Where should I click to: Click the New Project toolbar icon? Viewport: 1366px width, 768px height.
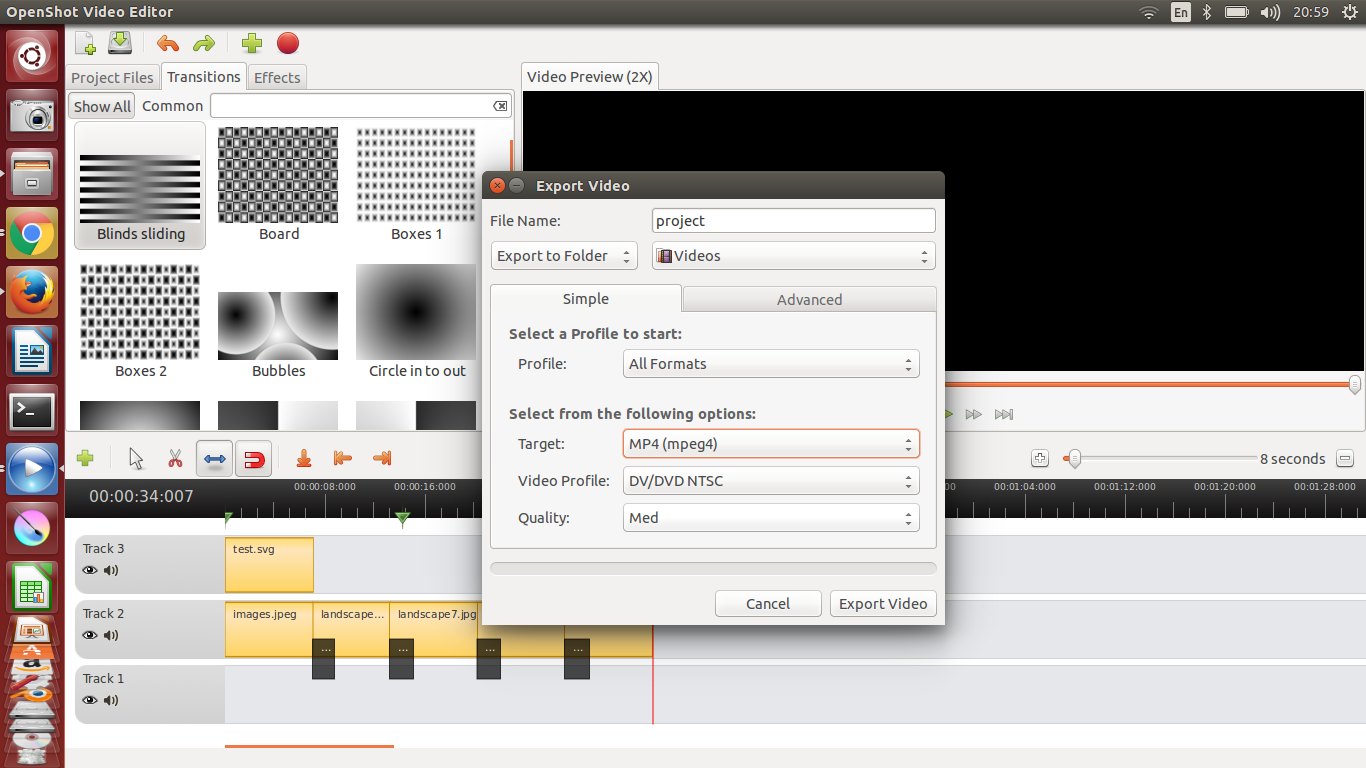(x=86, y=43)
